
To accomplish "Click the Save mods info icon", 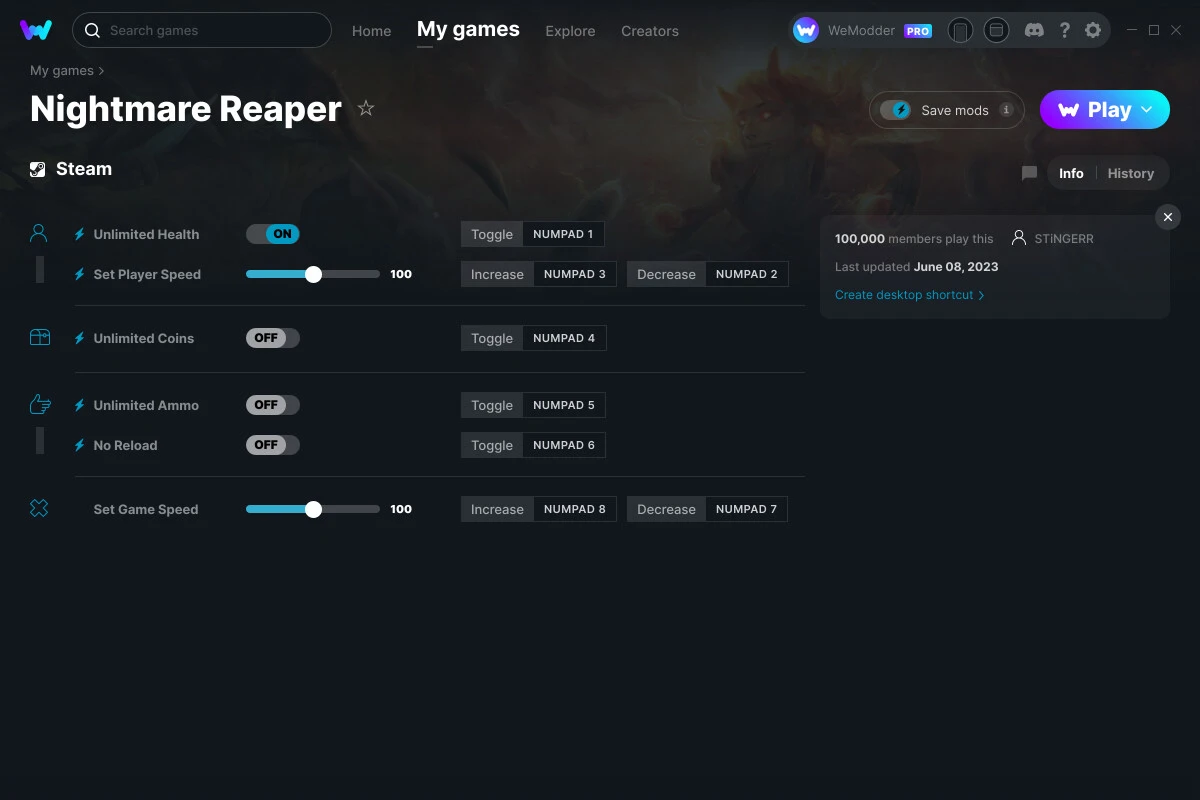I will click(1006, 110).
